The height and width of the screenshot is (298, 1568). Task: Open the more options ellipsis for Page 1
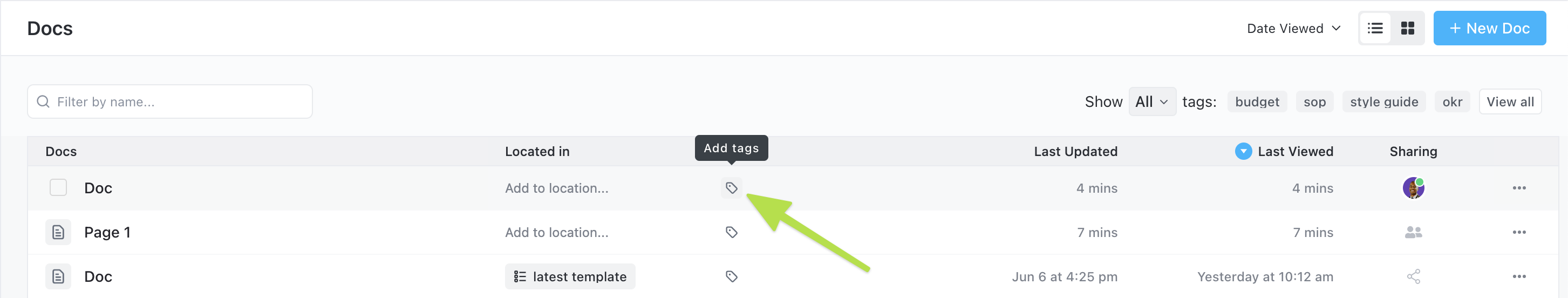[1519, 232]
